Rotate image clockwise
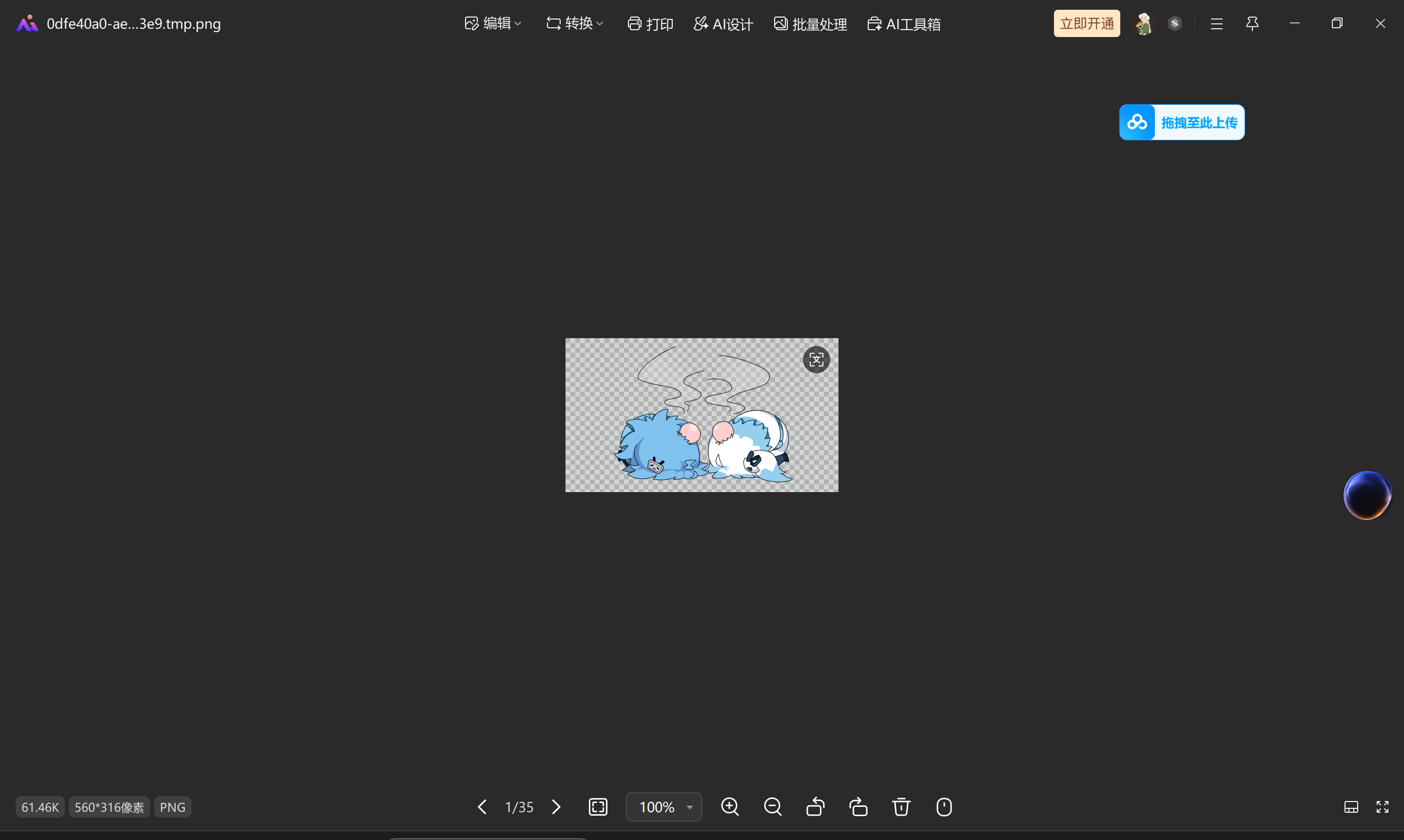This screenshot has height=840, width=1404. tap(858, 806)
